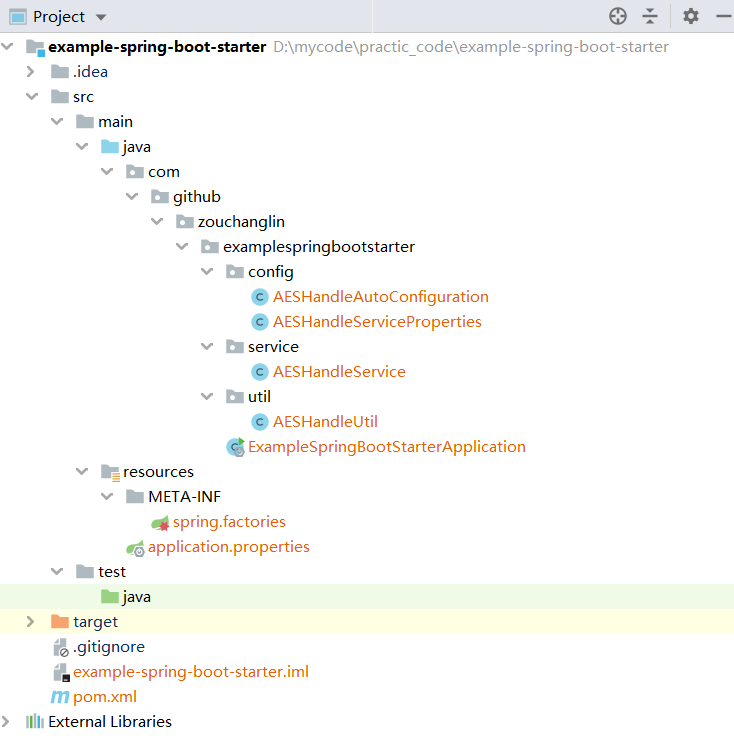Click the spring.factories file icon
The width and height of the screenshot is (734, 736).
(160, 522)
